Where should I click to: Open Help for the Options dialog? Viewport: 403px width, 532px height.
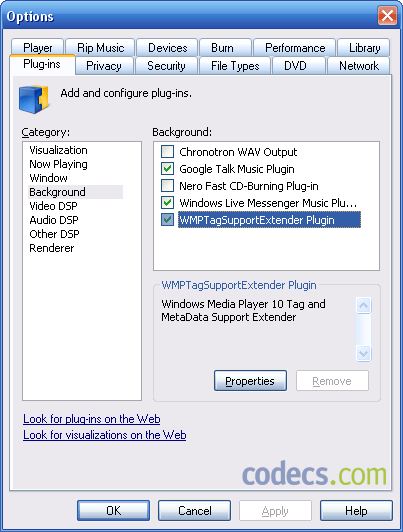click(356, 510)
